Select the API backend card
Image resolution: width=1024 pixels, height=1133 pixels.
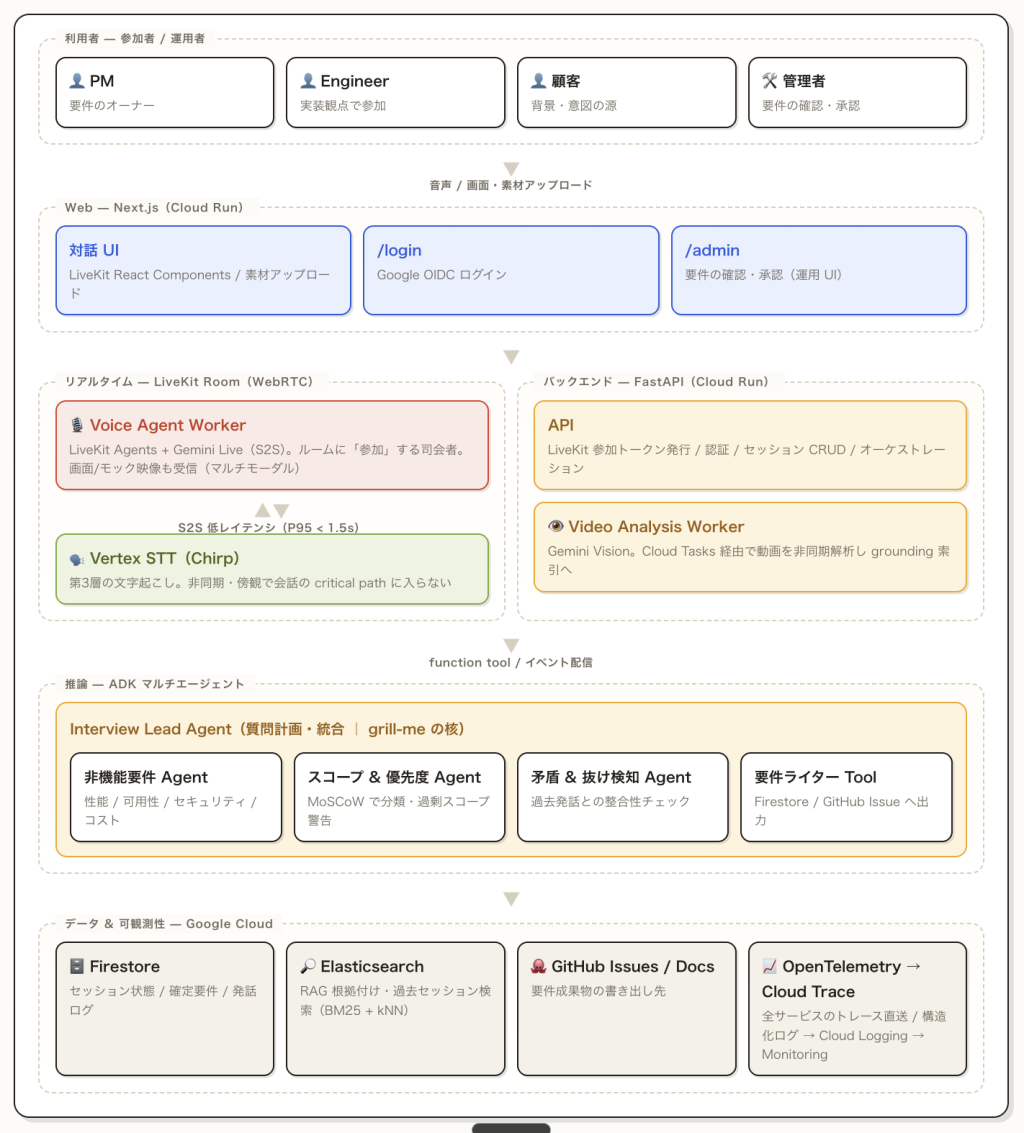[750, 445]
